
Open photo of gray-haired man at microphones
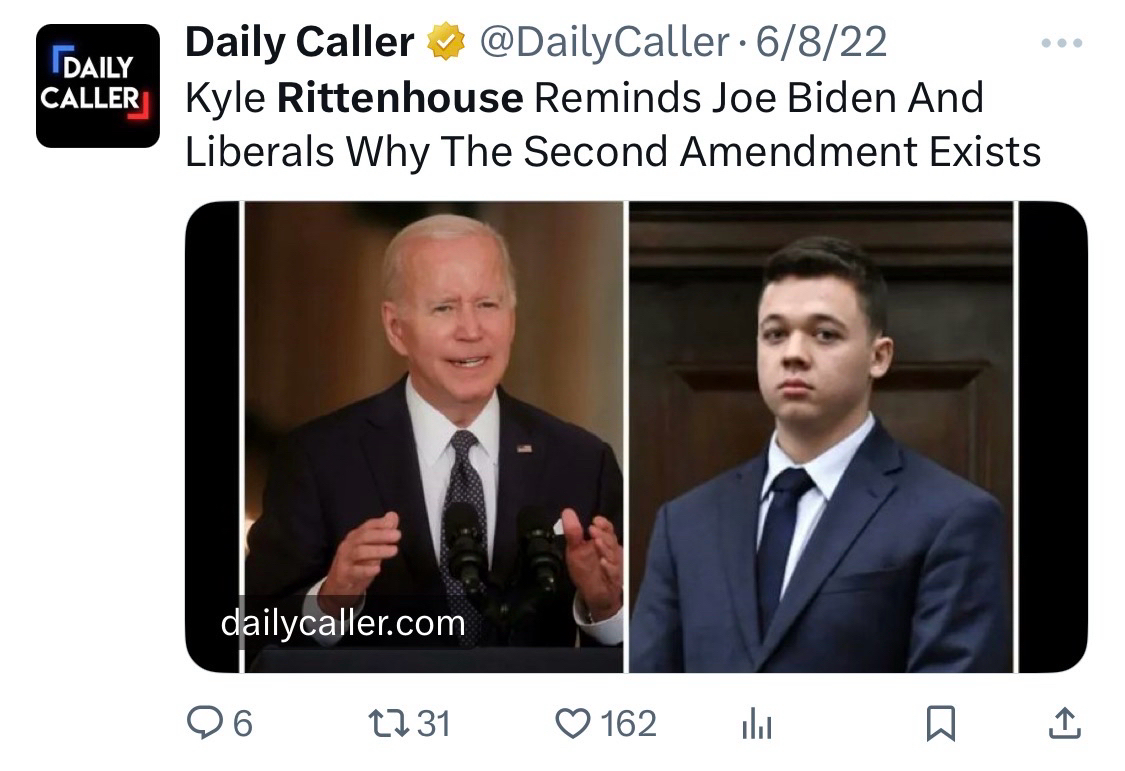click(434, 437)
